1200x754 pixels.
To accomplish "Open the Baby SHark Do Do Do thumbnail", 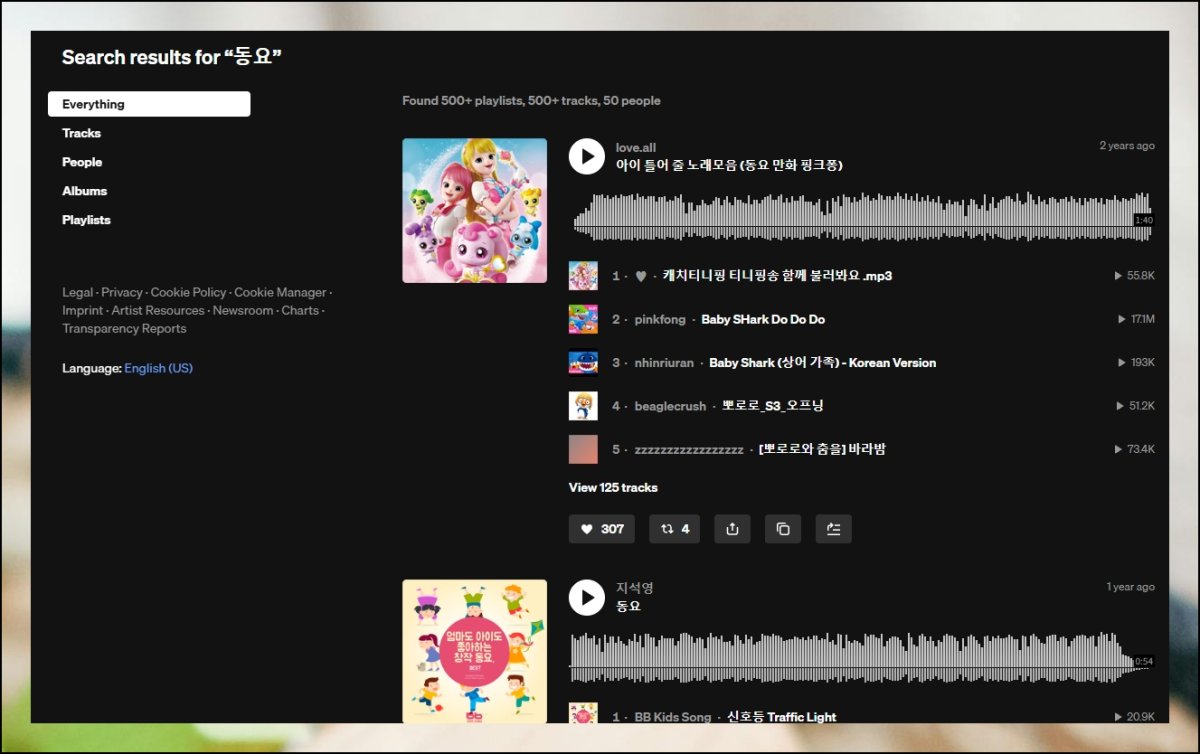I will pos(583,319).
